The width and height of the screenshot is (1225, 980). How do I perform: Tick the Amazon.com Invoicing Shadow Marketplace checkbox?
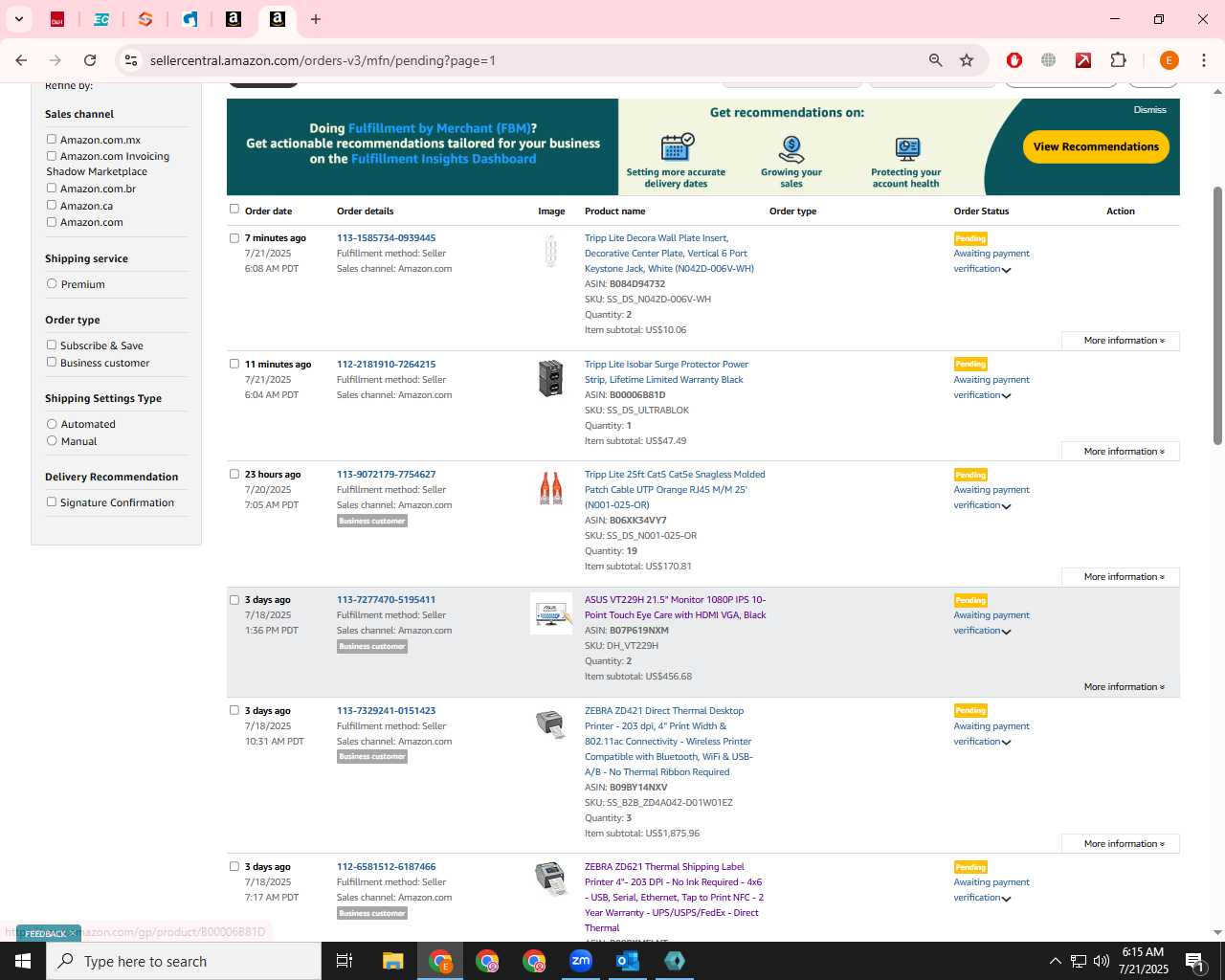pos(52,156)
